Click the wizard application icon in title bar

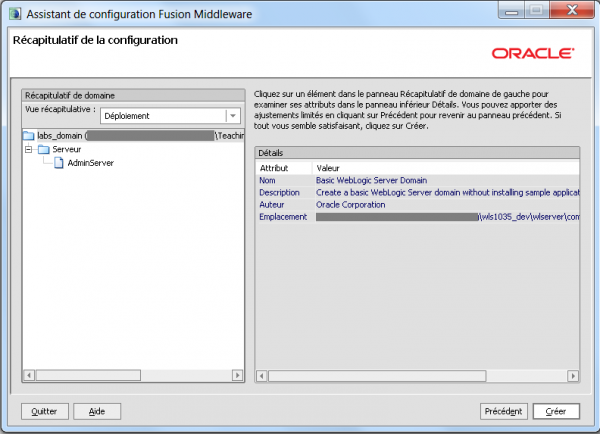click(16, 14)
